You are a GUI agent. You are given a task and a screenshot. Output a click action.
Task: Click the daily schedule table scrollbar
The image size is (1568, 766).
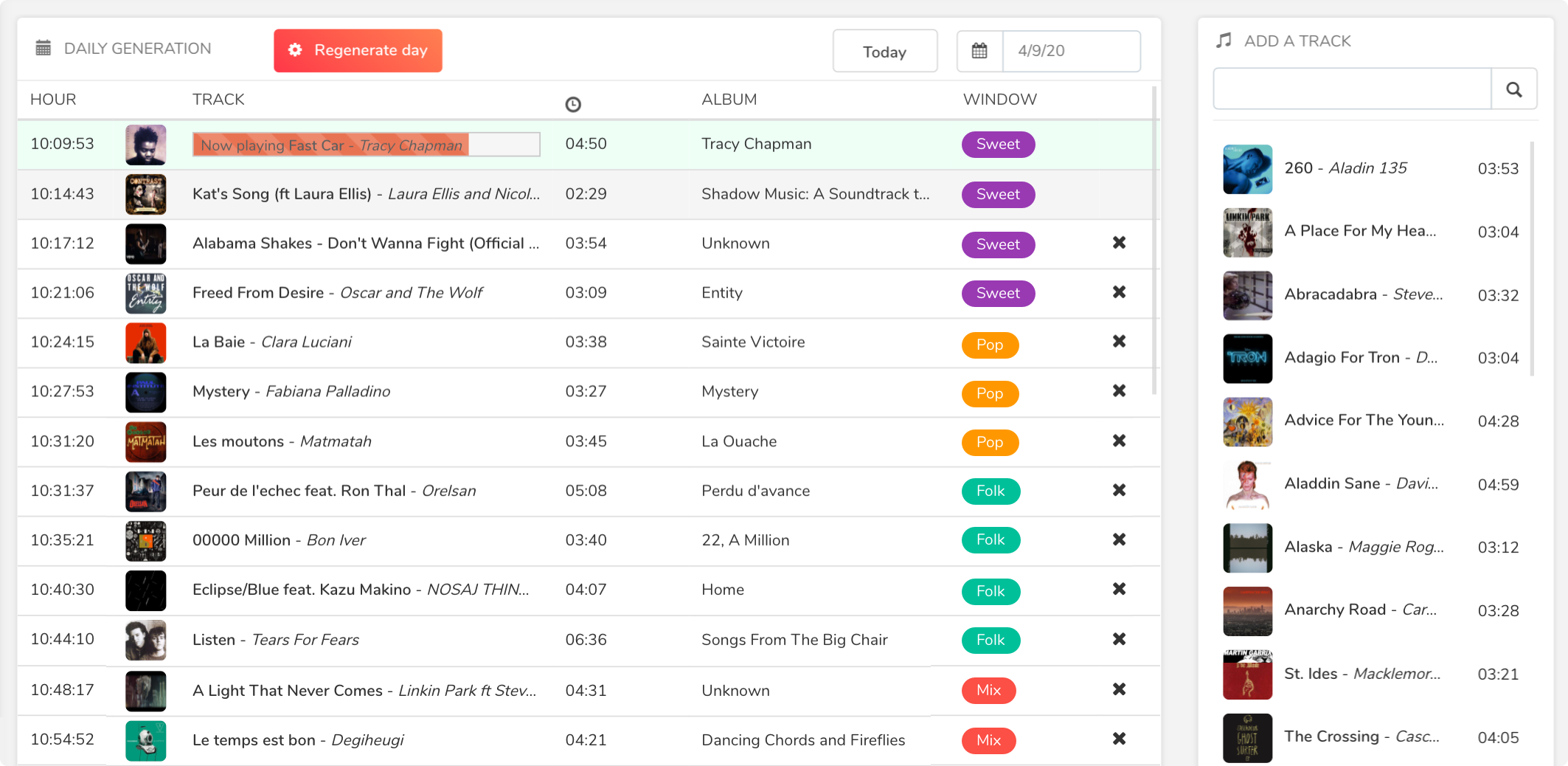(x=1154, y=241)
